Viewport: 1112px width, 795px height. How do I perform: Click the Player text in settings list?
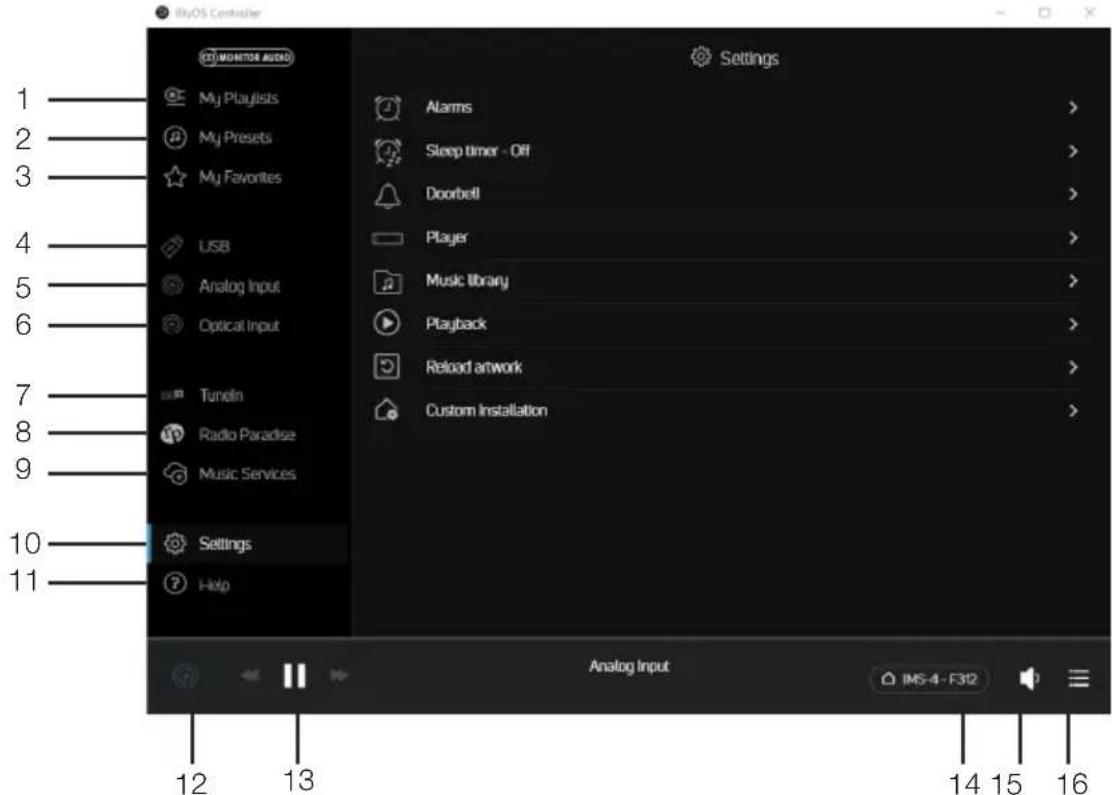click(447, 238)
